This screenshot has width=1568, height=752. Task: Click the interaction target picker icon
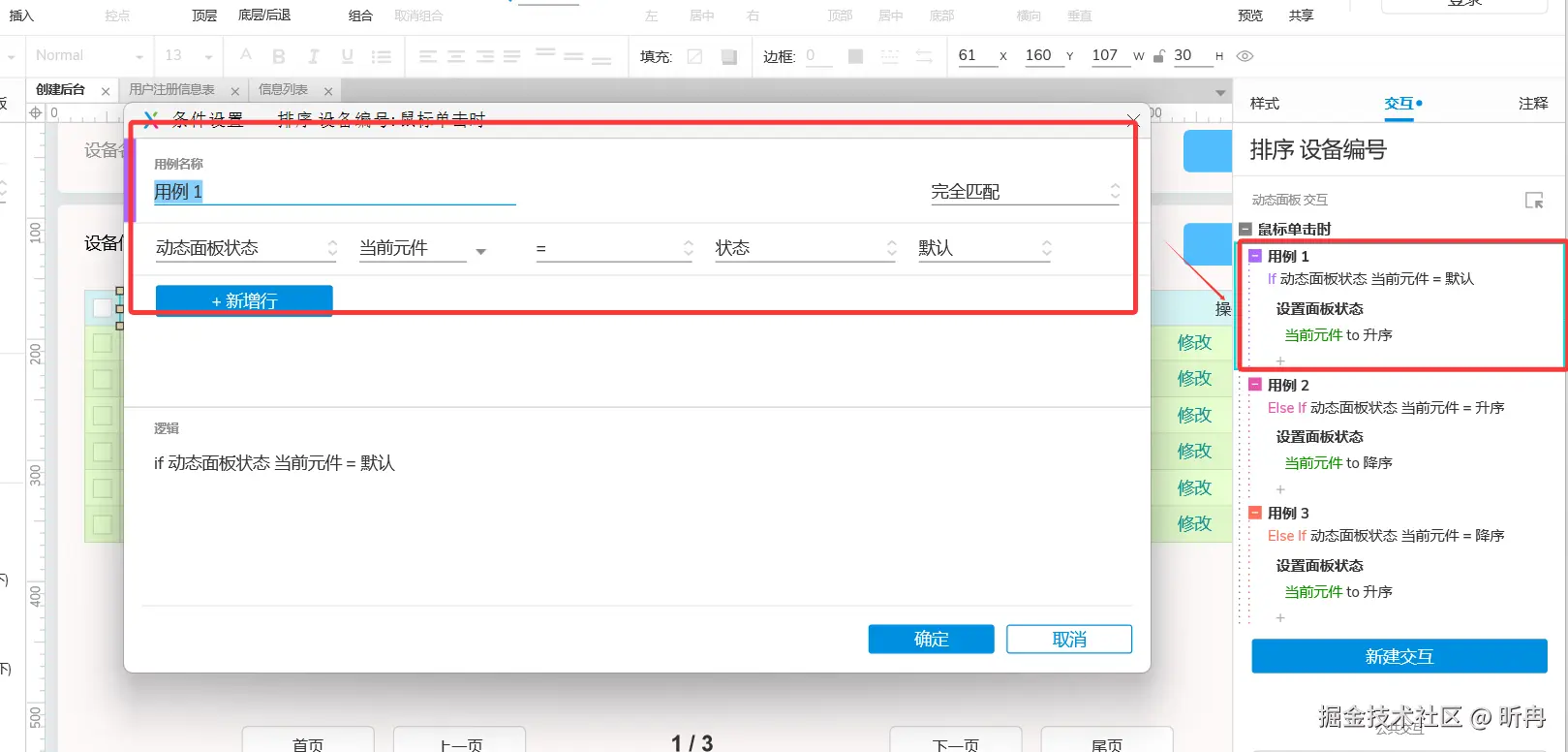(1534, 201)
